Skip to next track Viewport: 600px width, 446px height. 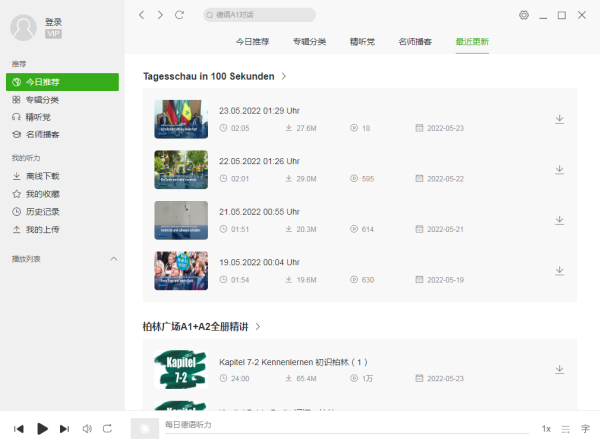pos(65,429)
